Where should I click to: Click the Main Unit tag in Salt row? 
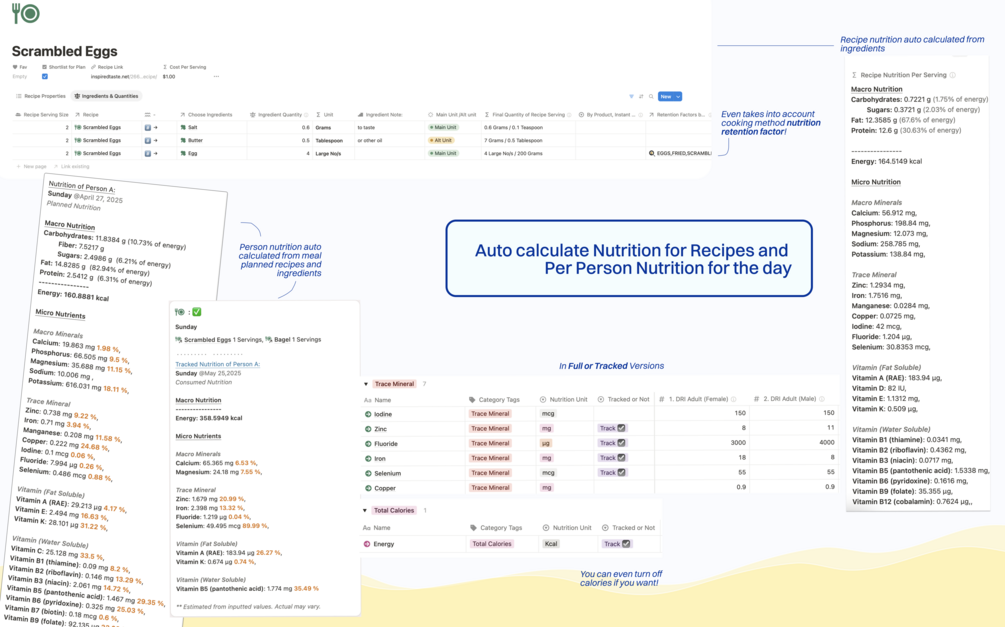coord(443,128)
